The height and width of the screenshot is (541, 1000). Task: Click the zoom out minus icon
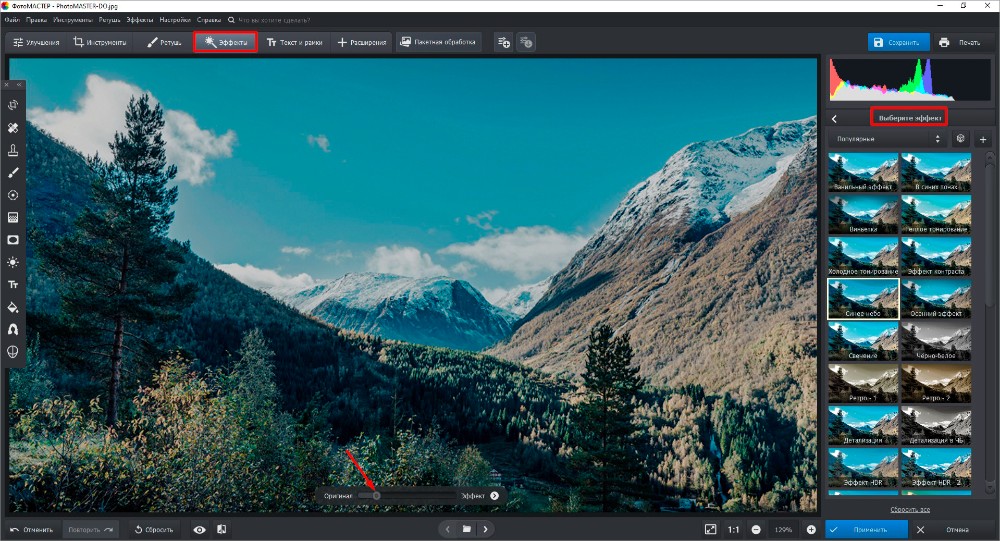(756, 529)
